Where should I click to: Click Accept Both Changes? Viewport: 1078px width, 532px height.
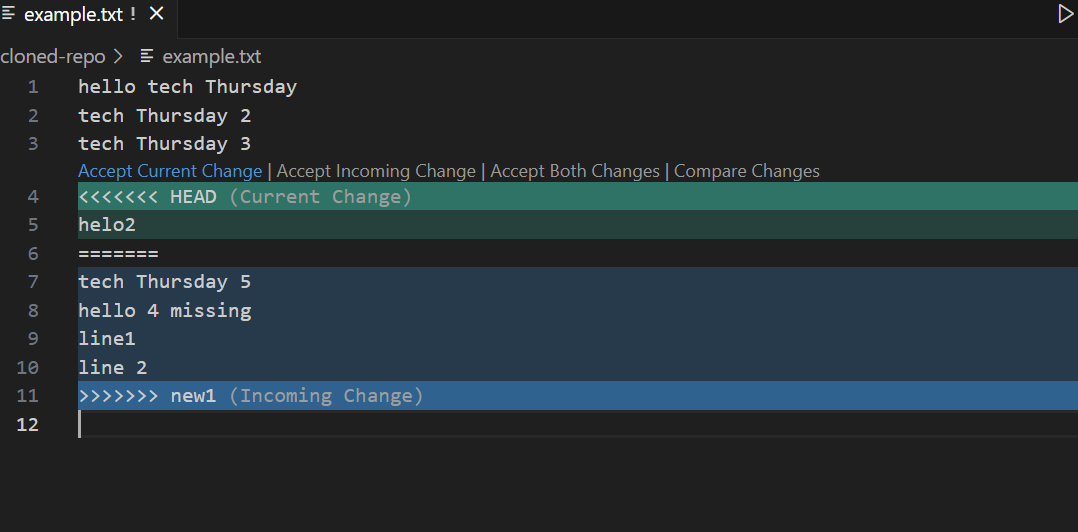pos(575,171)
